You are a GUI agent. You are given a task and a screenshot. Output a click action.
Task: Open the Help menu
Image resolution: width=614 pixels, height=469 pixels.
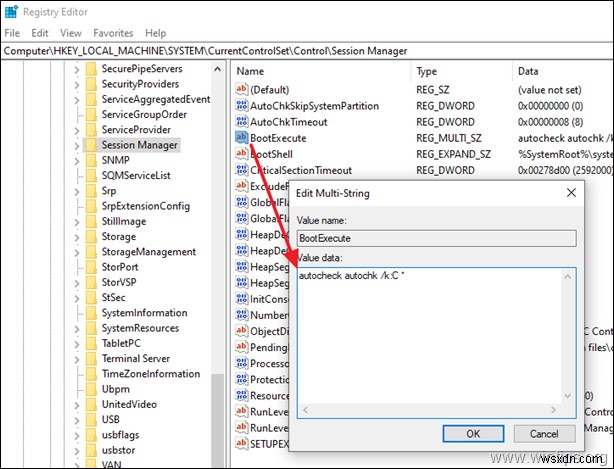[155, 33]
